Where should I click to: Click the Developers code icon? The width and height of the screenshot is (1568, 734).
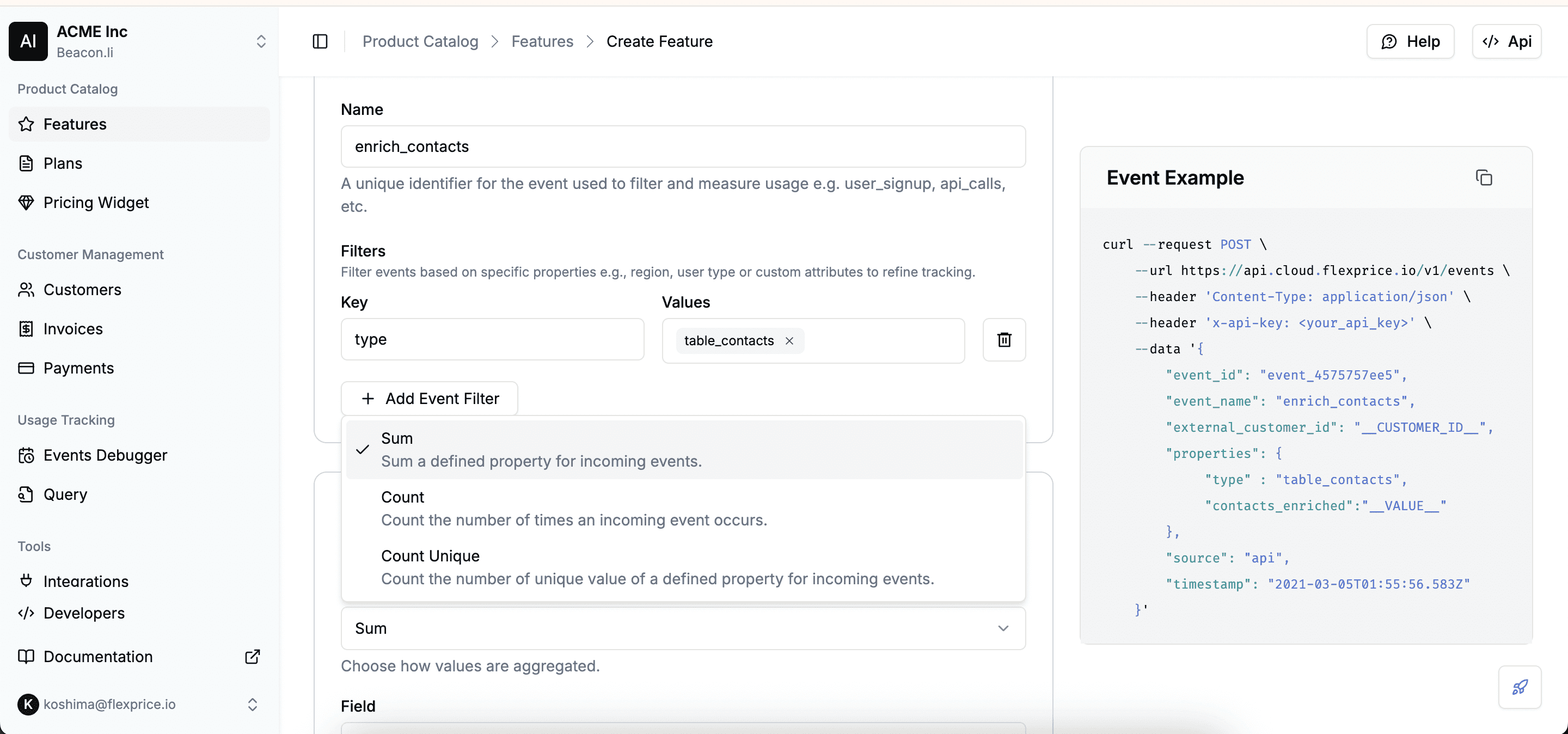[x=26, y=613]
